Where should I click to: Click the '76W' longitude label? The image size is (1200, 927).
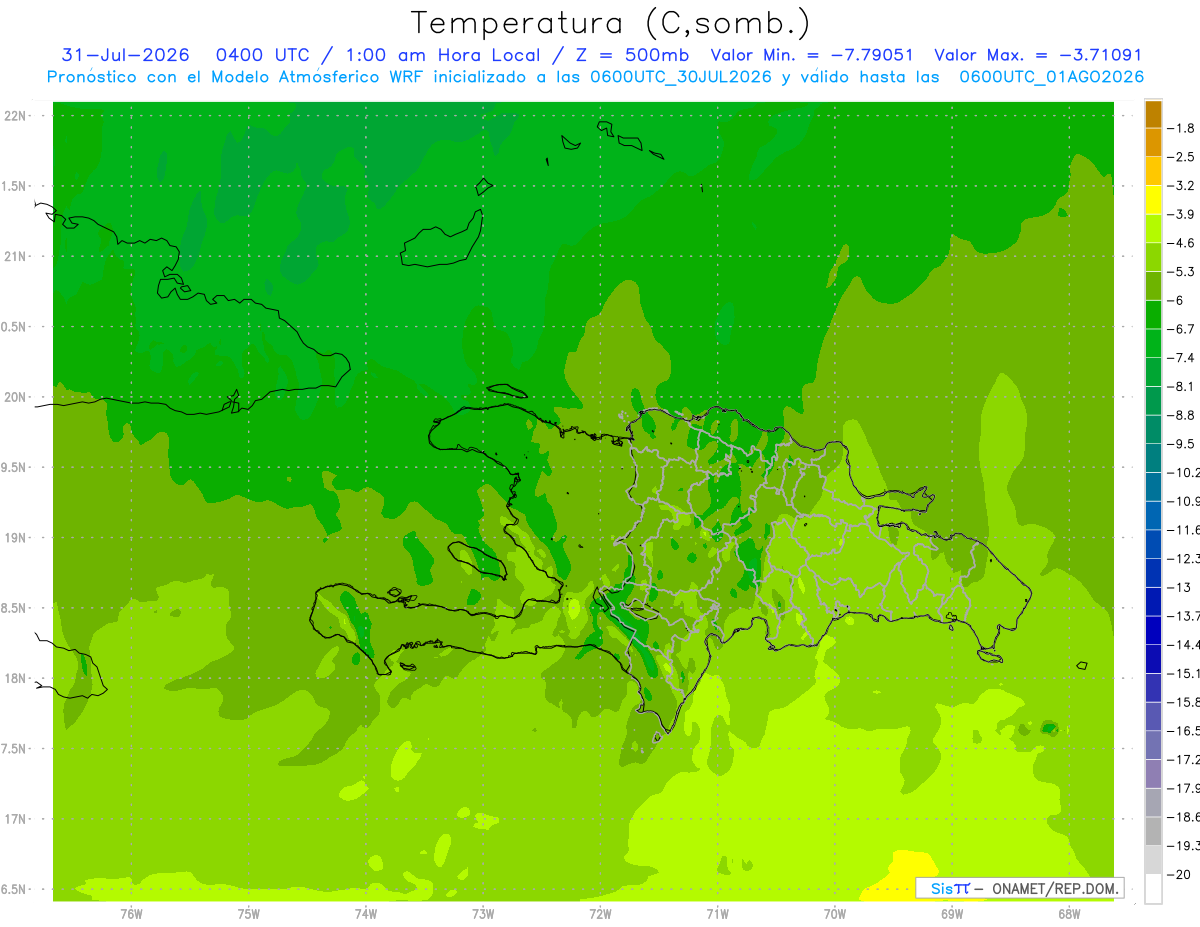pyautogui.click(x=131, y=913)
